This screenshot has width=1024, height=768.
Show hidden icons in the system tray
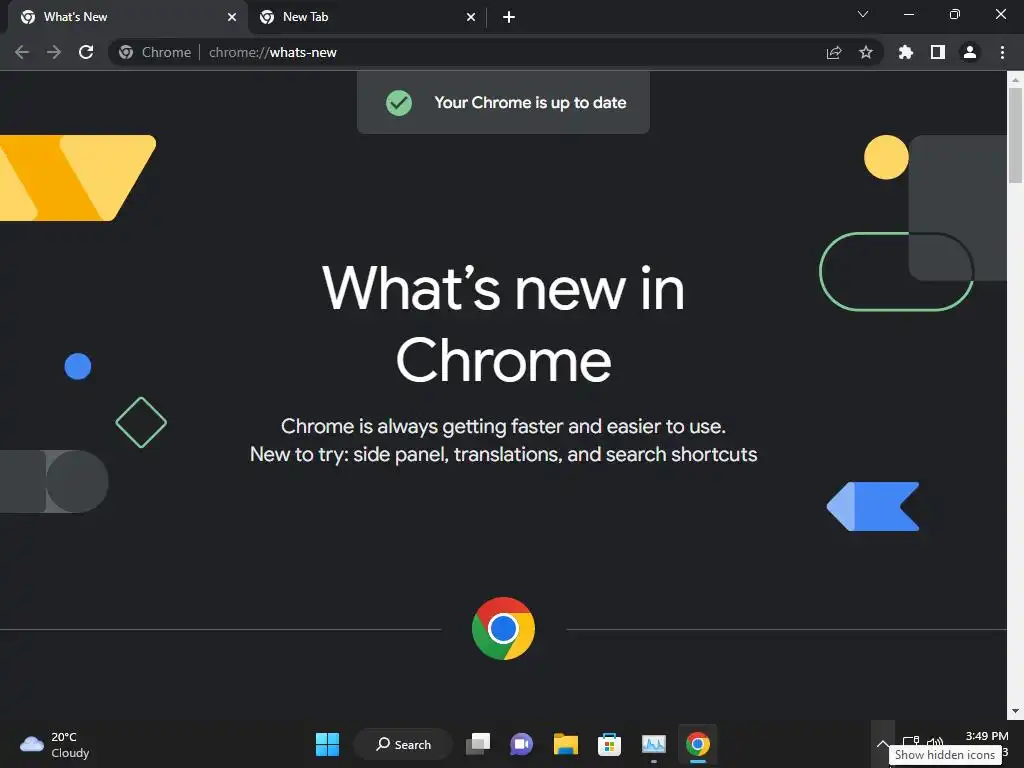(882, 743)
